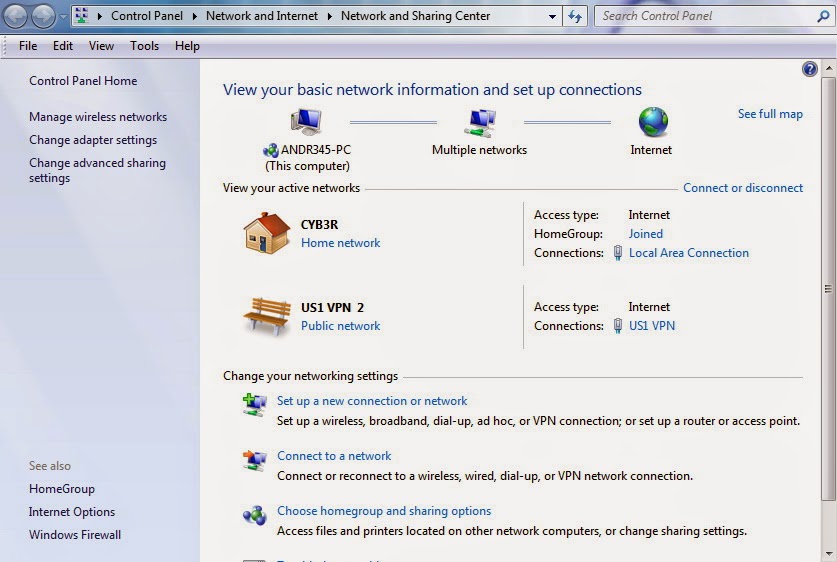Open the address bar history dropdown

[552, 17]
